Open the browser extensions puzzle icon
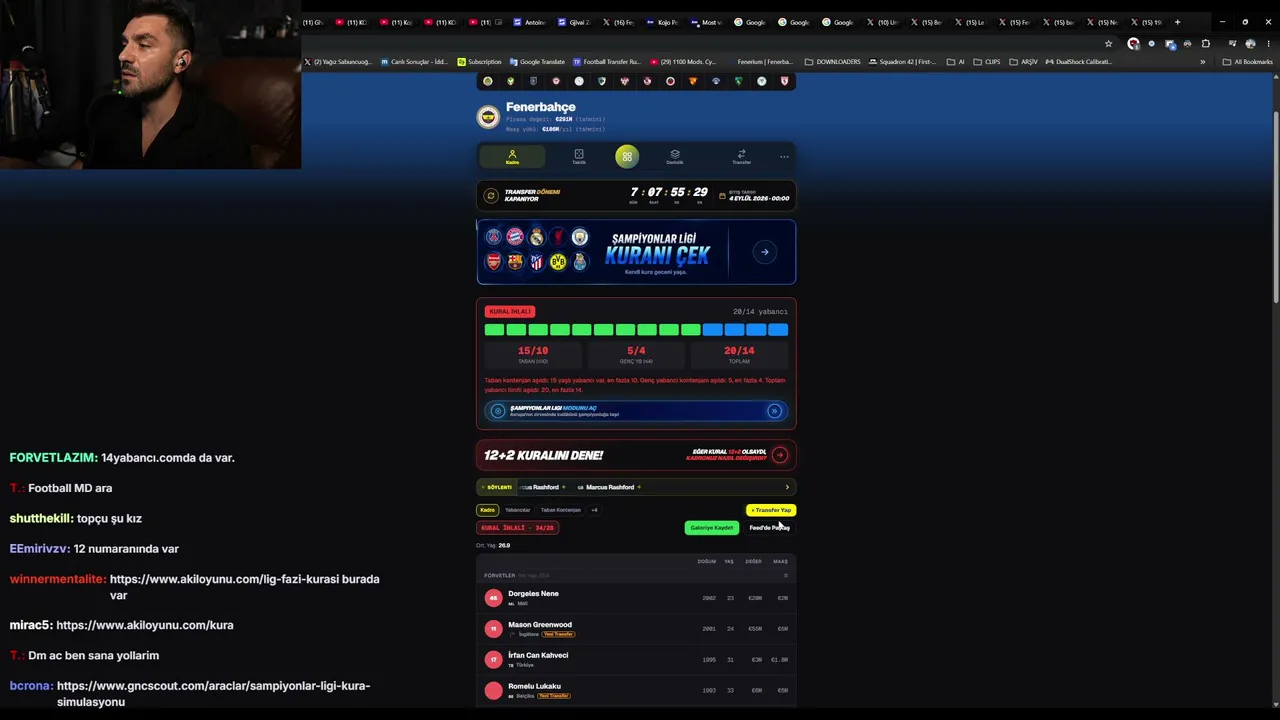The width and height of the screenshot is (1280, 720). [x=1205, y=44]
